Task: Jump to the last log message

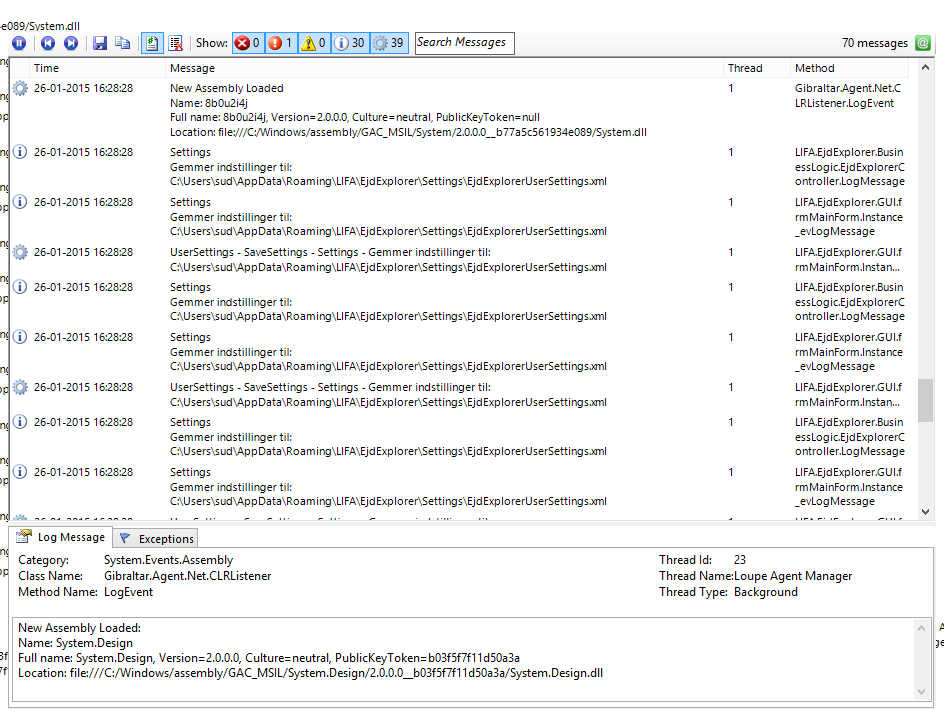Action: click(x=71, y=43)
